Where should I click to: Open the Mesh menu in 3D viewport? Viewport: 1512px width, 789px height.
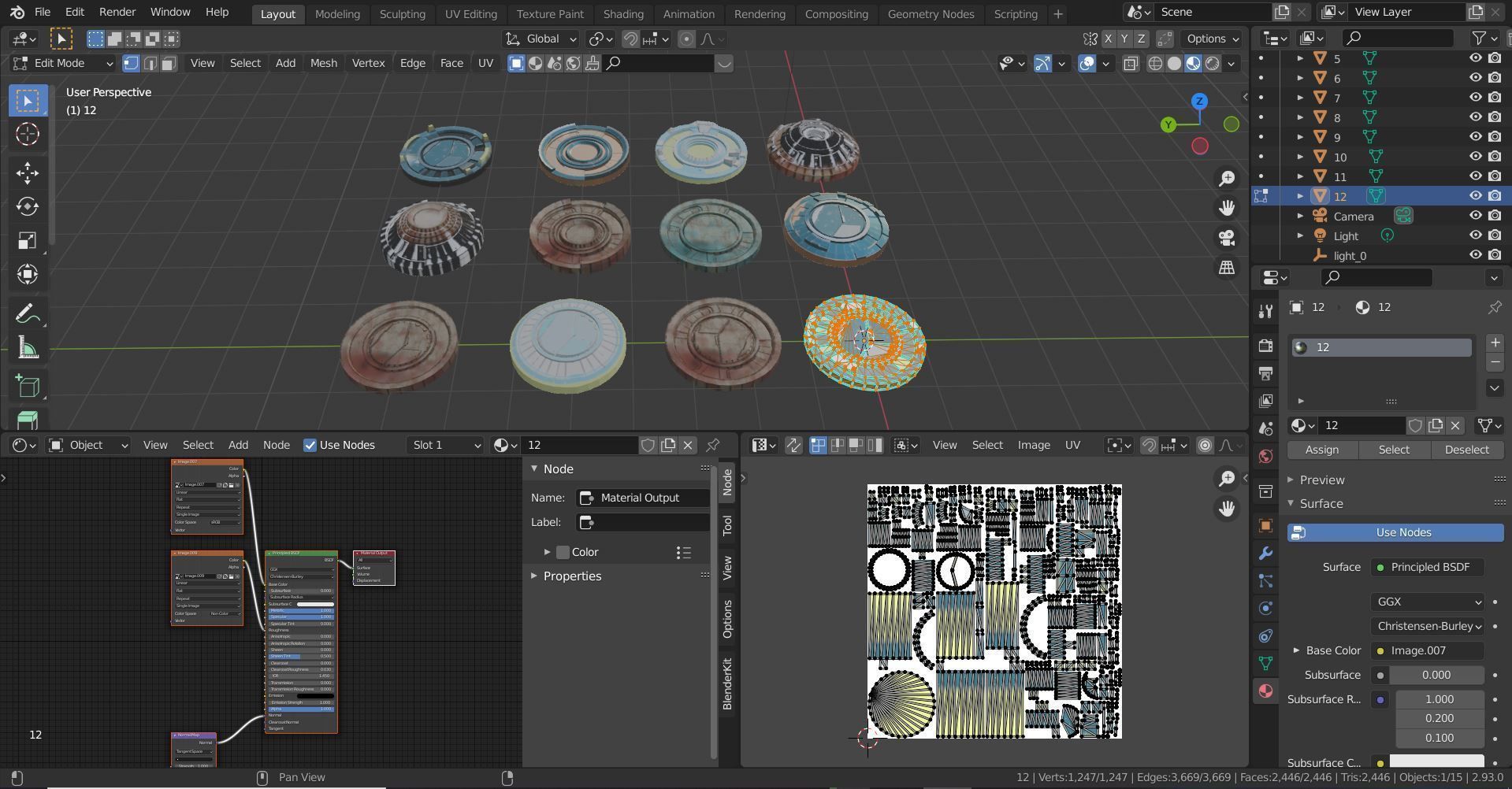(323, 63)
